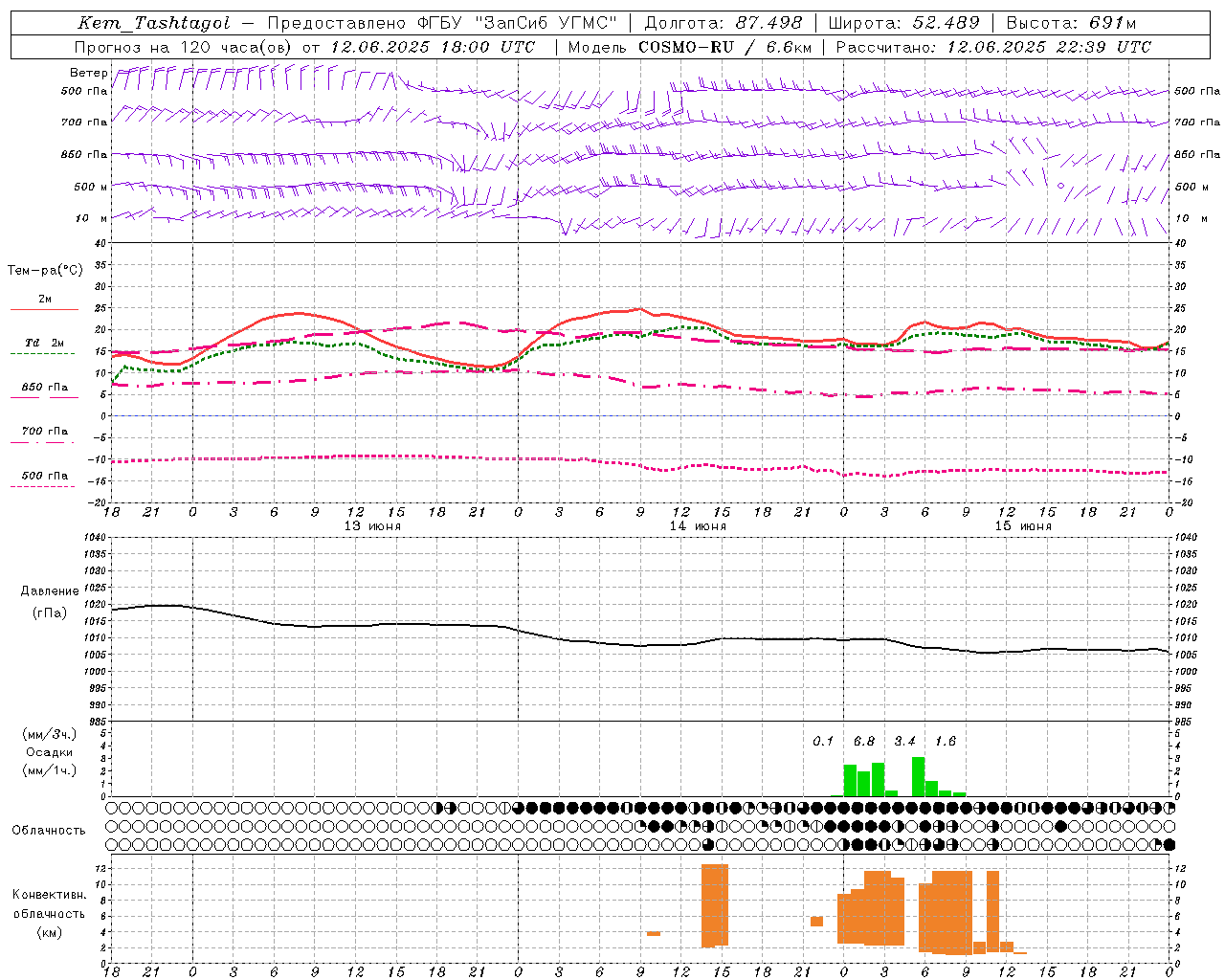Click the '13 июня' date label
1225x980 pixels.
[372, 526]
